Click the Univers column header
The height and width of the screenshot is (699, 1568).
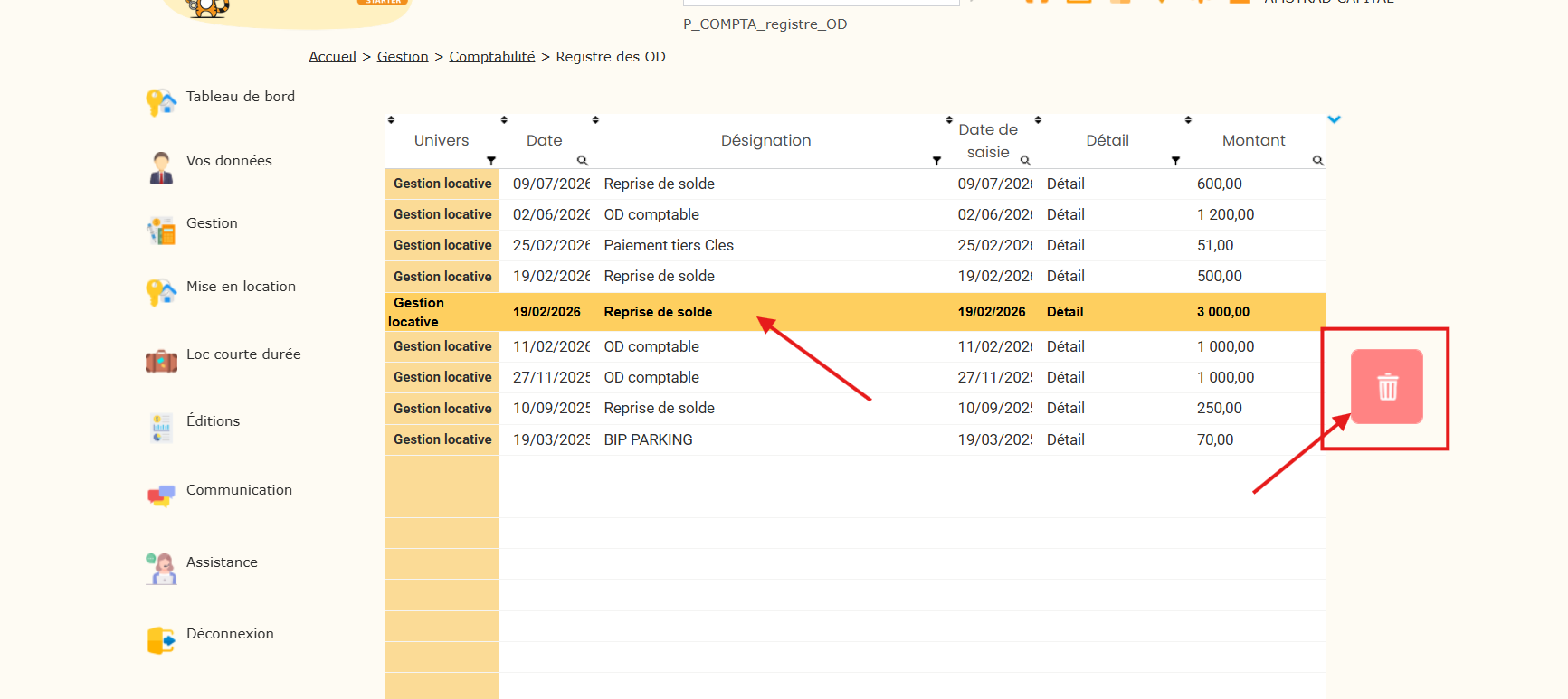[x=442, y=140]
